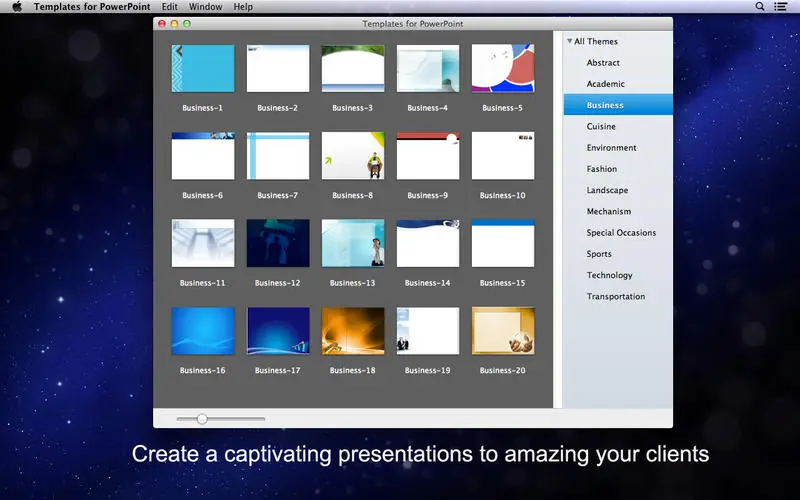The width and height of the screenshot is (800, 500).
Task: Pick the Business-5 template thumbnail
Action: point(503,68)
